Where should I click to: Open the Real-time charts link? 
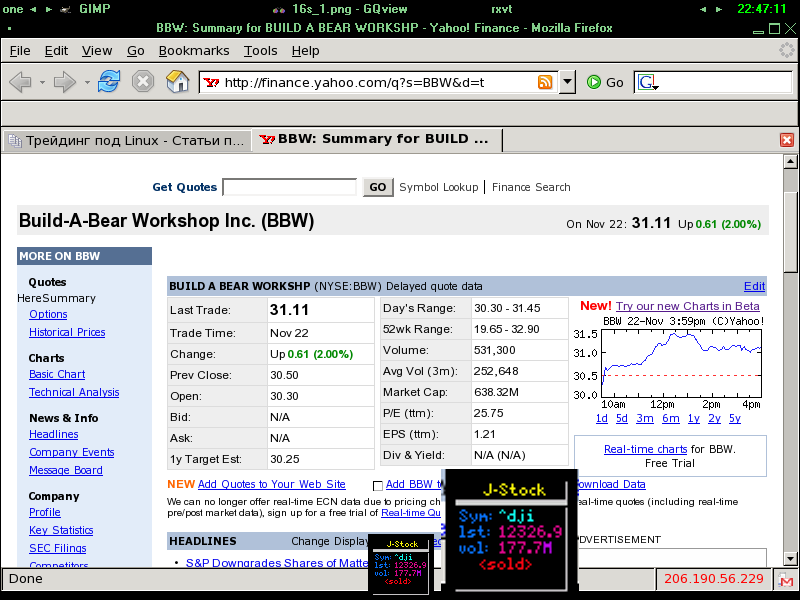point(645,449)
